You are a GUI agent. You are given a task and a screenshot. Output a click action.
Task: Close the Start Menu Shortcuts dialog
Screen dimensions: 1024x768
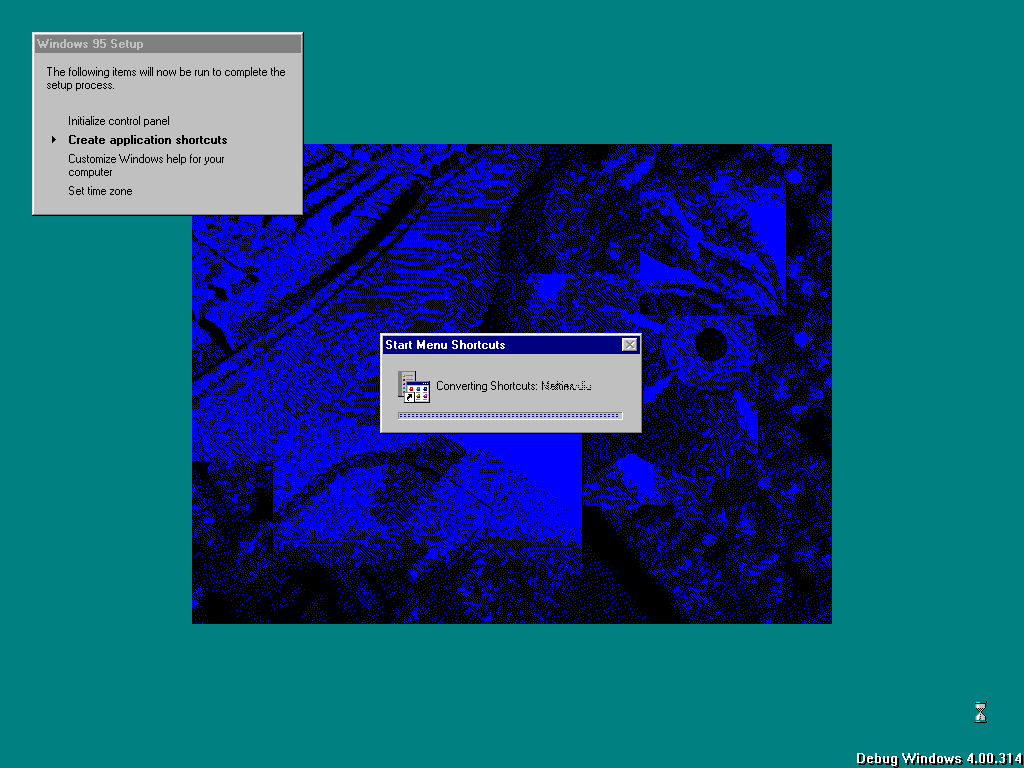(x=630, y=345)
